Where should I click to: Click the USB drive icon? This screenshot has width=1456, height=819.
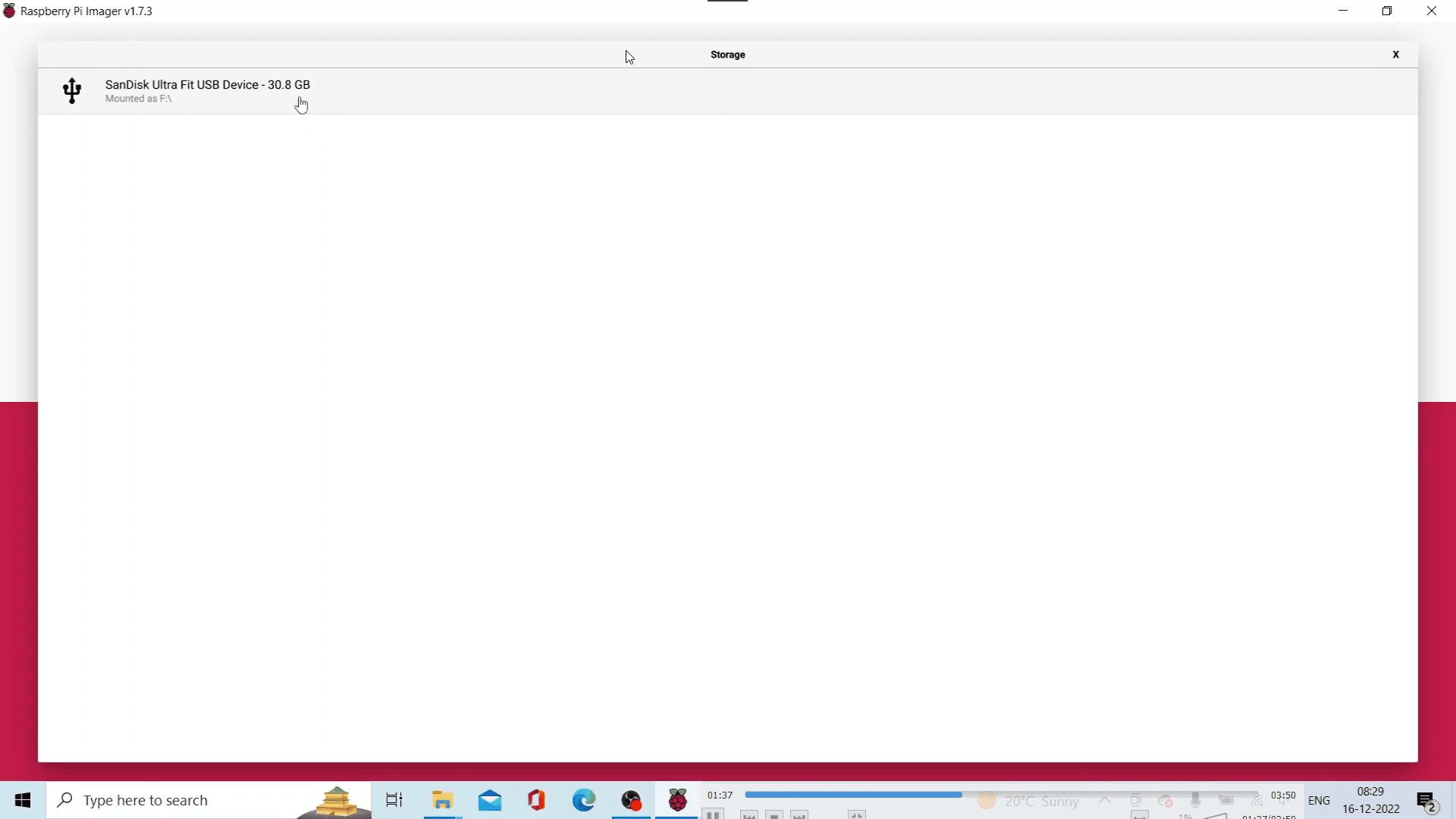pyautogui.click(x=72, y=91)
